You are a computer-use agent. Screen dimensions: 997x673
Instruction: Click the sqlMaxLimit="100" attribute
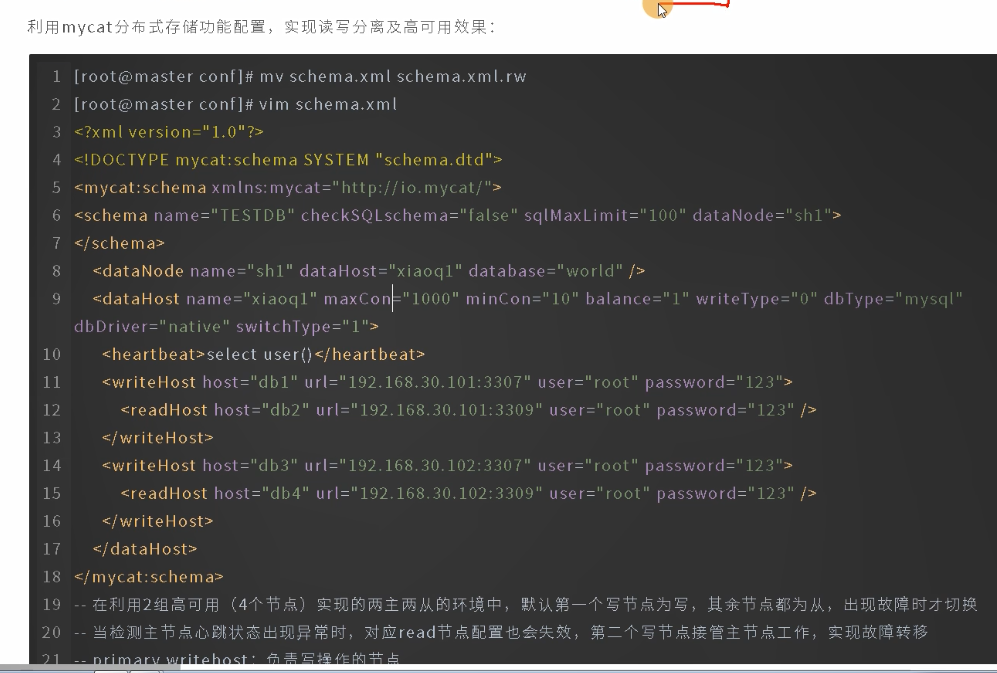pyautogui.click(x=605, y=215)
